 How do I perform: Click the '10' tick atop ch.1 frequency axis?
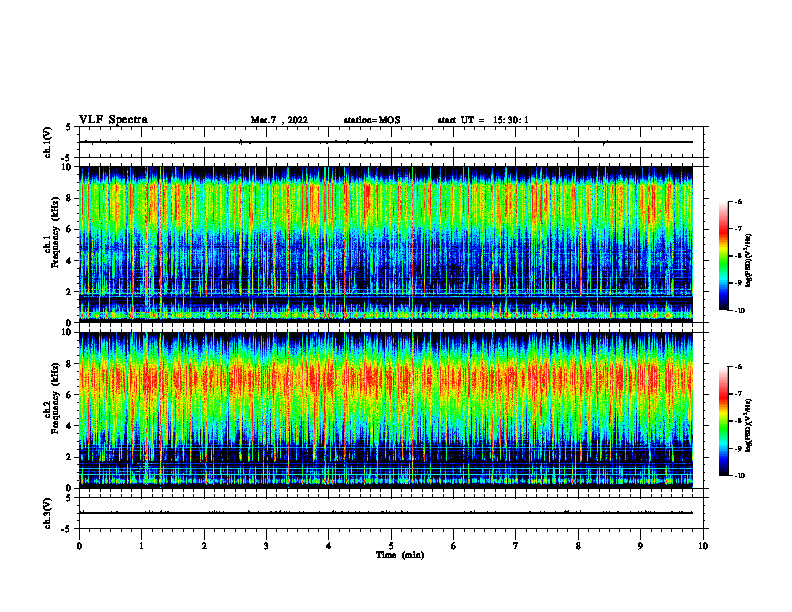(67, 167)
